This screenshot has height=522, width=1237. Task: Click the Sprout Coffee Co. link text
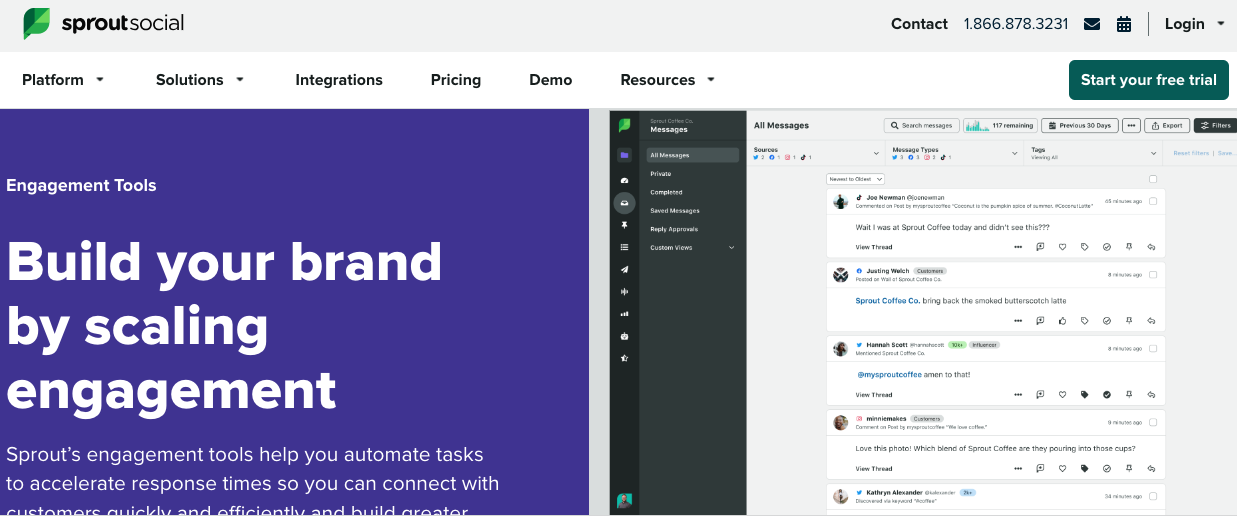(x=888, y=301)
